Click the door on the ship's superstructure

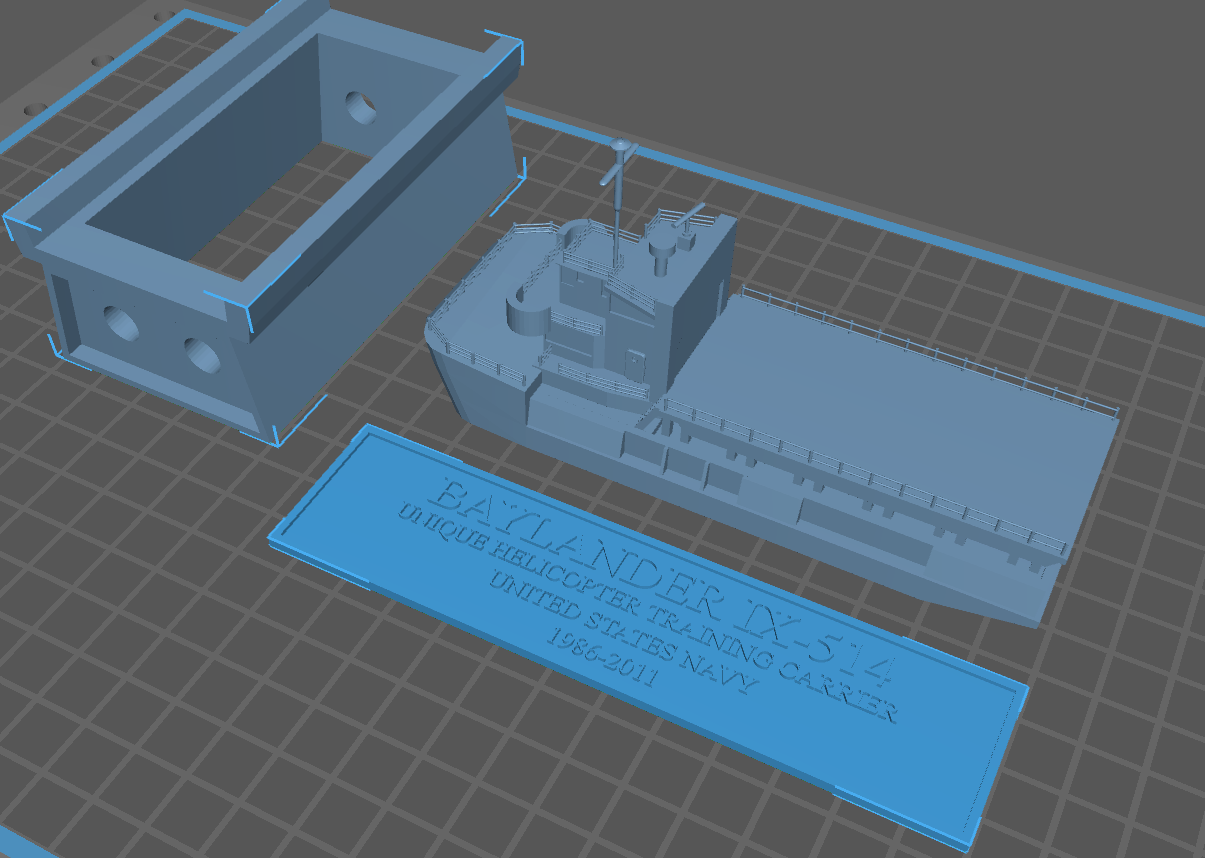point(634,362)
